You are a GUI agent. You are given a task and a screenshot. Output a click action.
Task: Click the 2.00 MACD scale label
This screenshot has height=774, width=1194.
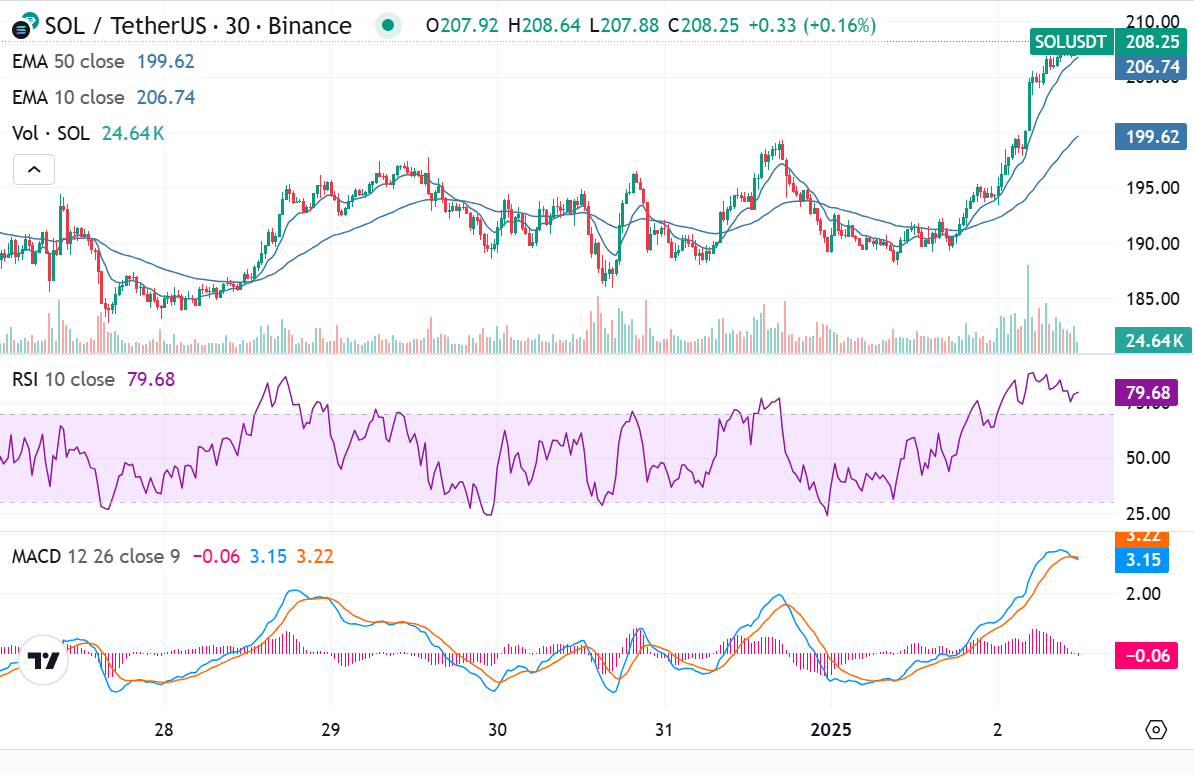1143,593
